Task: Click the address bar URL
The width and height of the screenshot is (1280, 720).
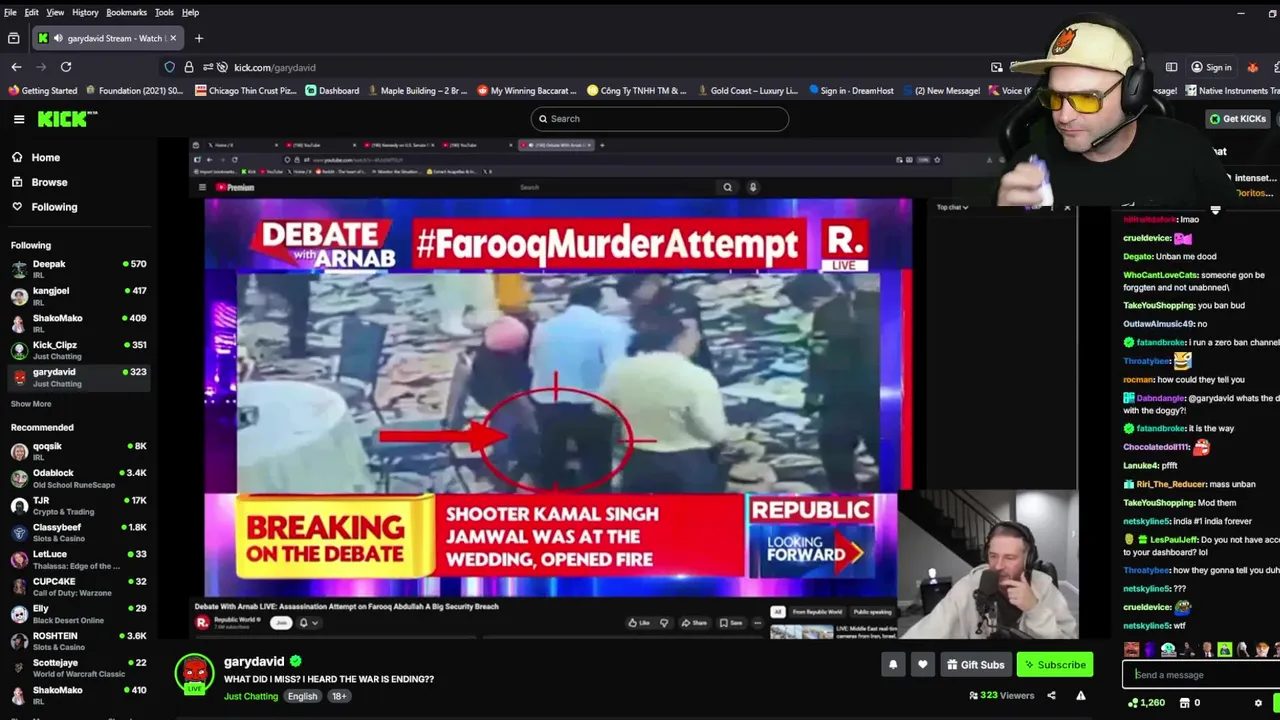Action: 275,67
